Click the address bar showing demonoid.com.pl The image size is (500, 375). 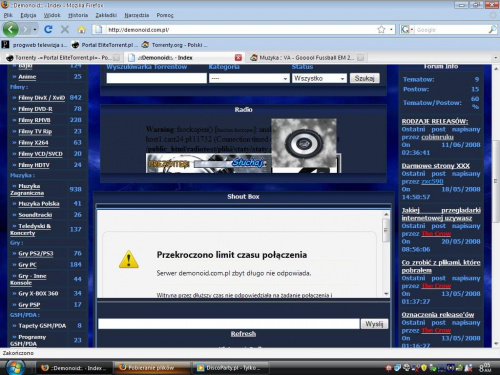click(240, 30)
